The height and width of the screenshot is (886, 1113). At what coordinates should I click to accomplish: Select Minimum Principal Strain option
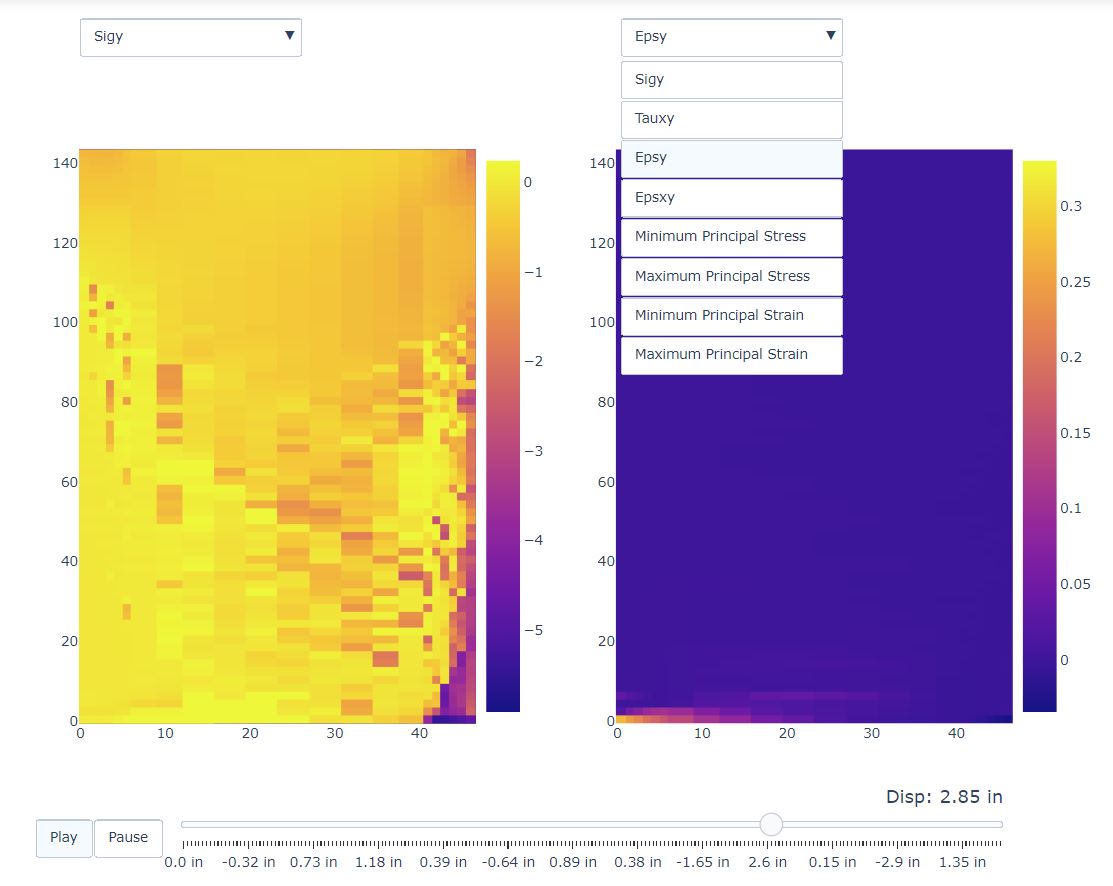point(731,316)
